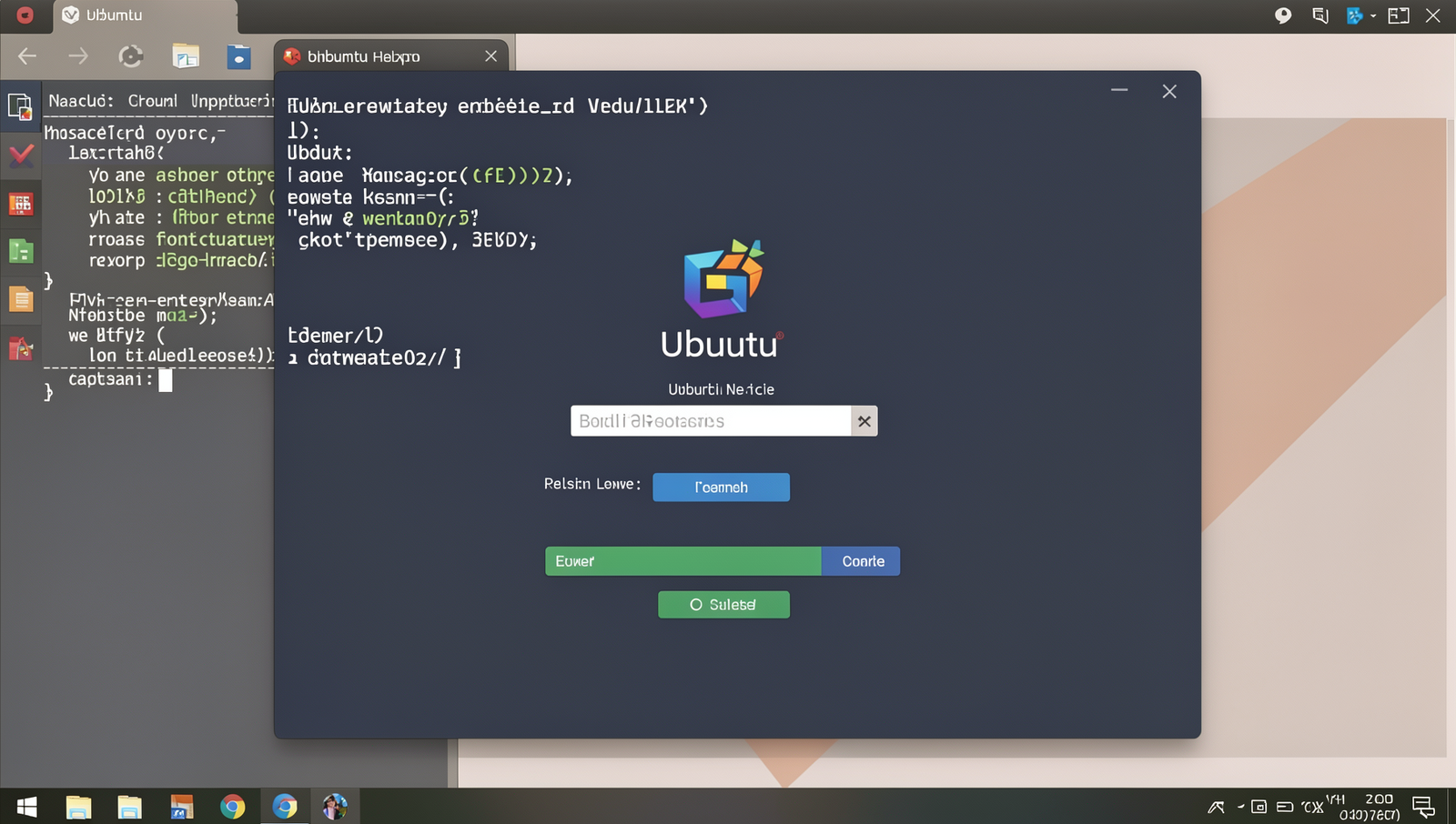Image resolution: width=1456 pixels, height=824 pixels.
Task: Click the back arrow in the toolbar
Action: (27, 56)
